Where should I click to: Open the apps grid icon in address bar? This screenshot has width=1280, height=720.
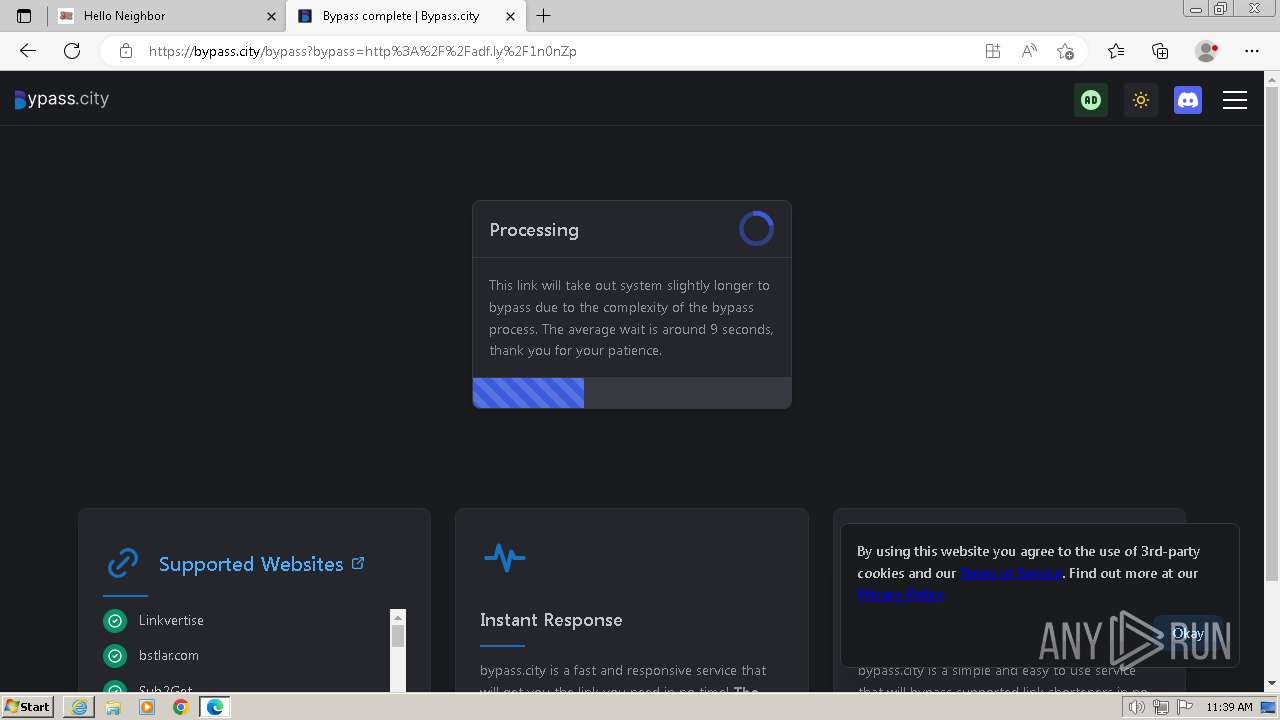(x=992, y=51)
